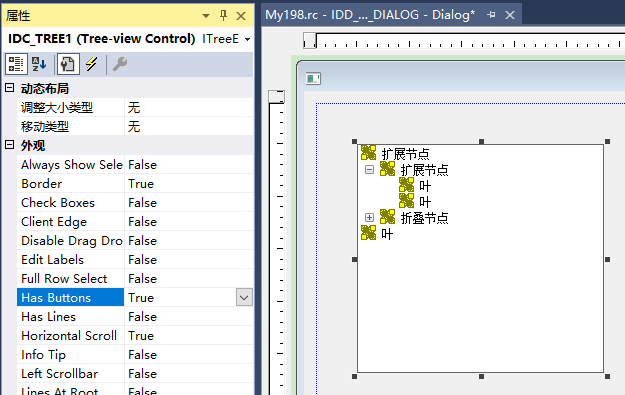Click the False value of Check Boxes
This screenshot has height=395, width=625.
142,202
